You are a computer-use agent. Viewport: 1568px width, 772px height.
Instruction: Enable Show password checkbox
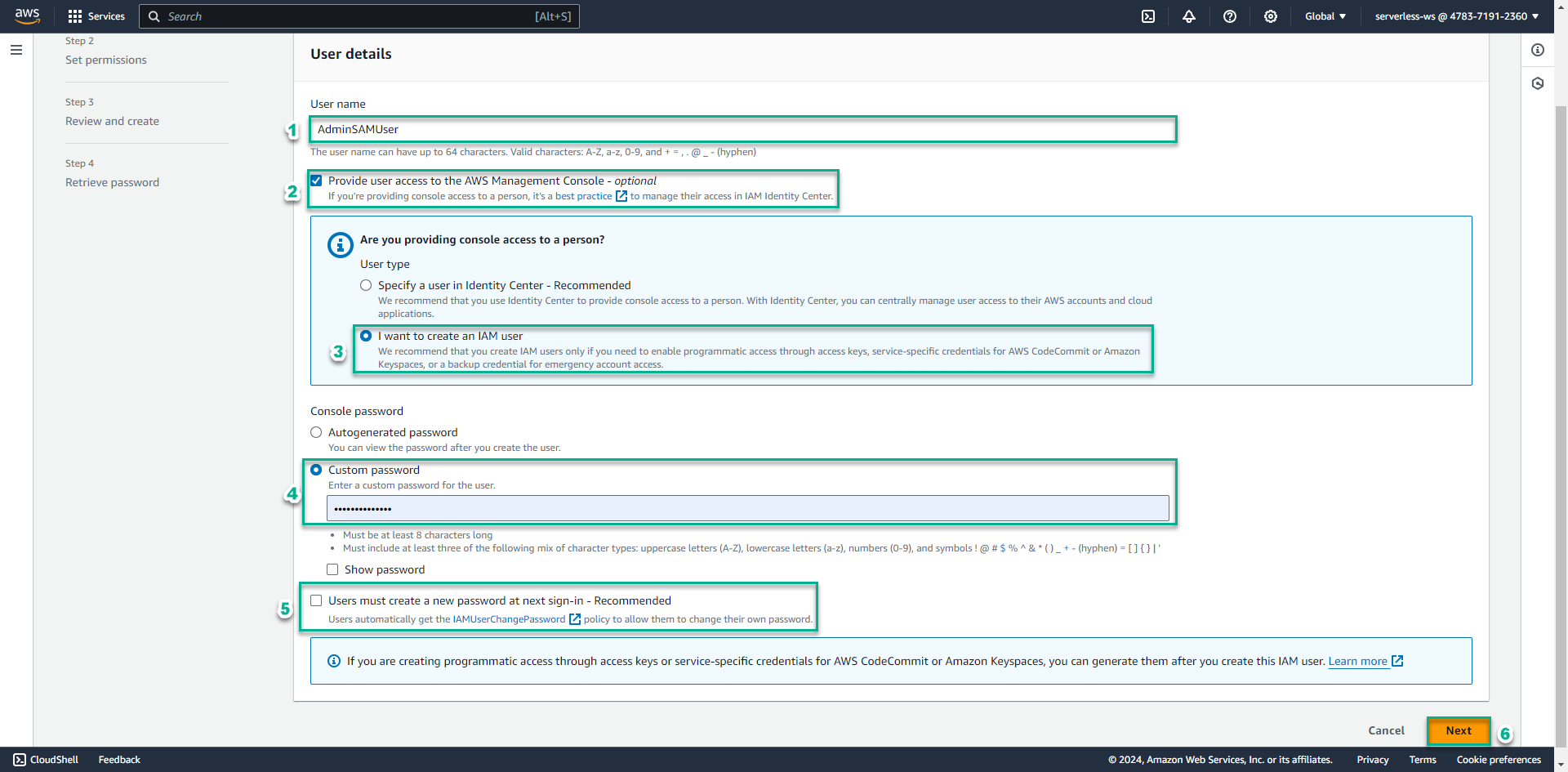click(x=332, y=569)
